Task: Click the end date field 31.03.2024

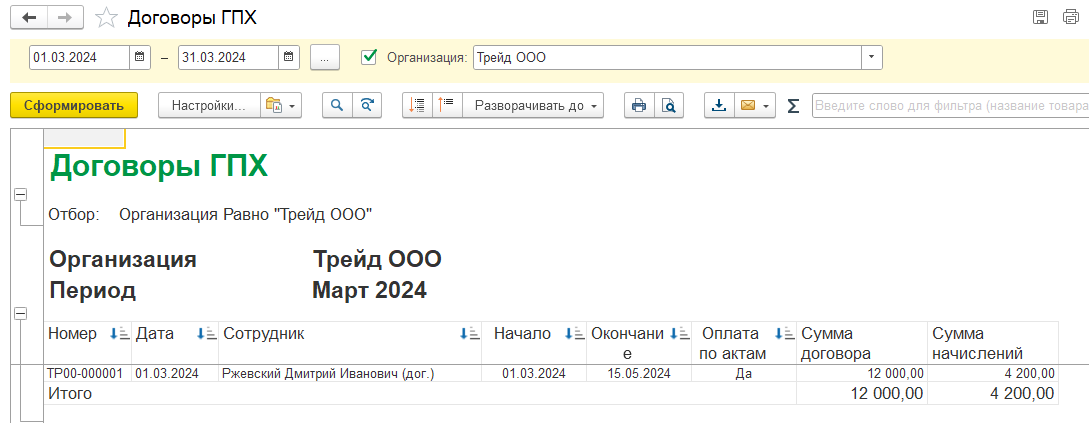Action: click(x=228, y=58)
